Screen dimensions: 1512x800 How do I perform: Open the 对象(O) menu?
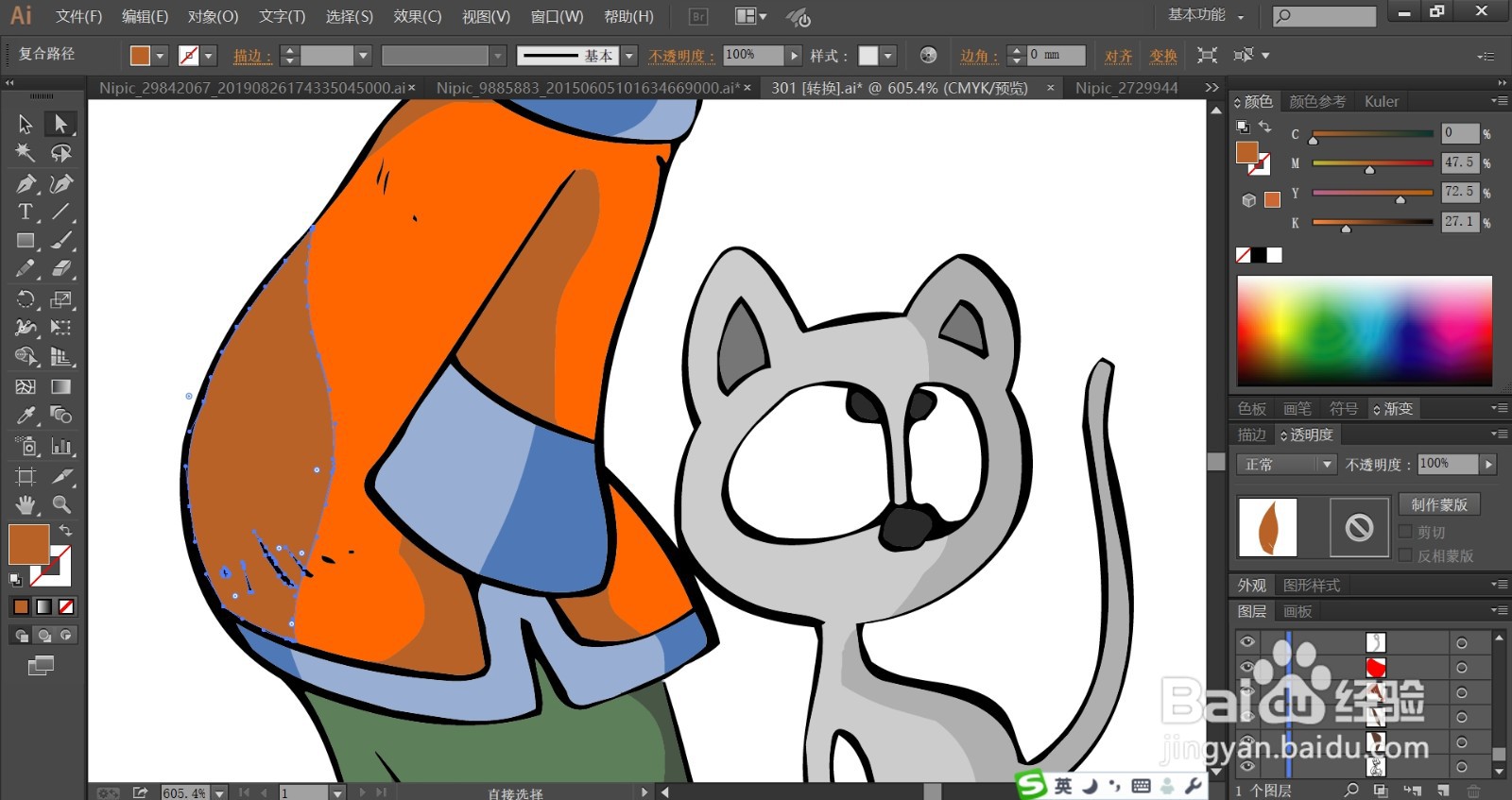[x=213, y=16]
